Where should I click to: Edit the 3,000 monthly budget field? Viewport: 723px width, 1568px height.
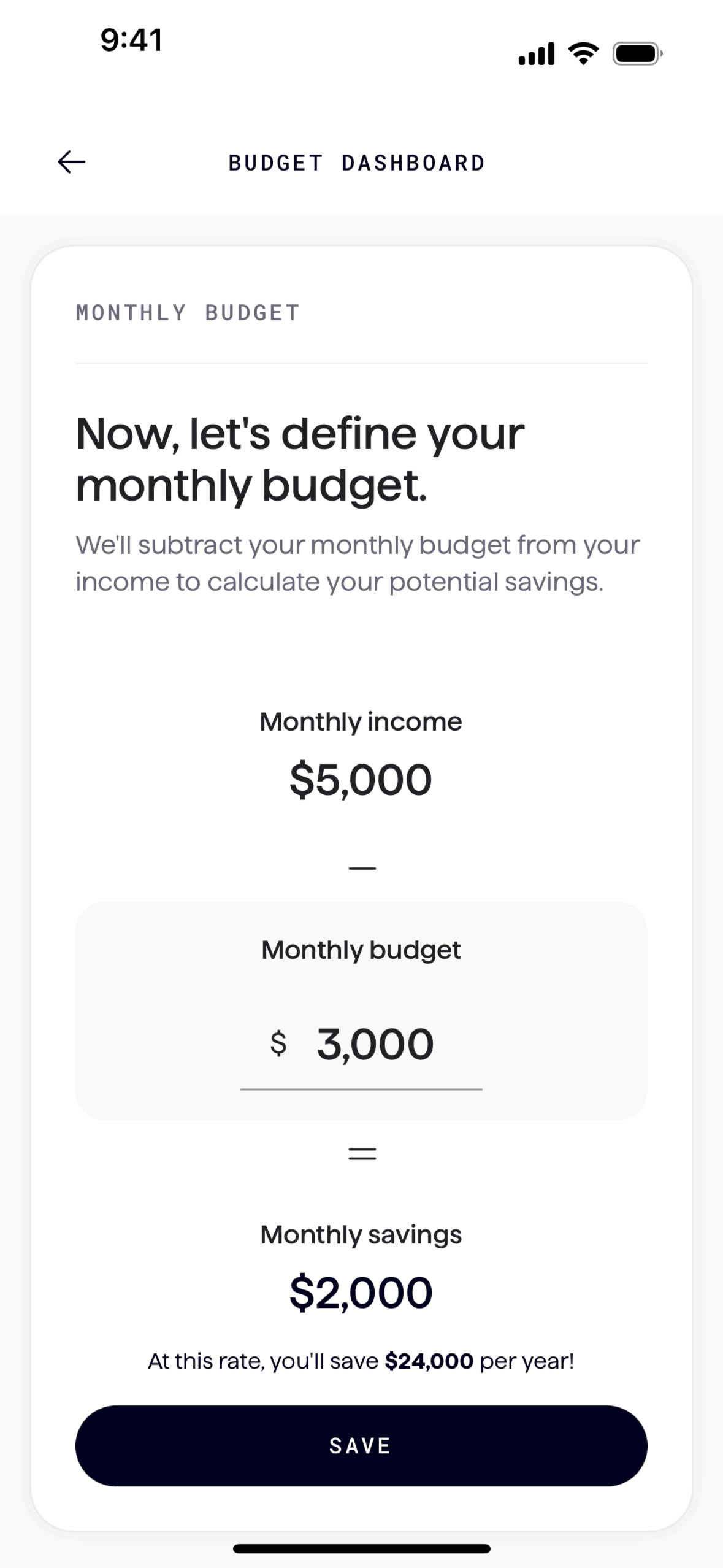[x=375, y=1044]
